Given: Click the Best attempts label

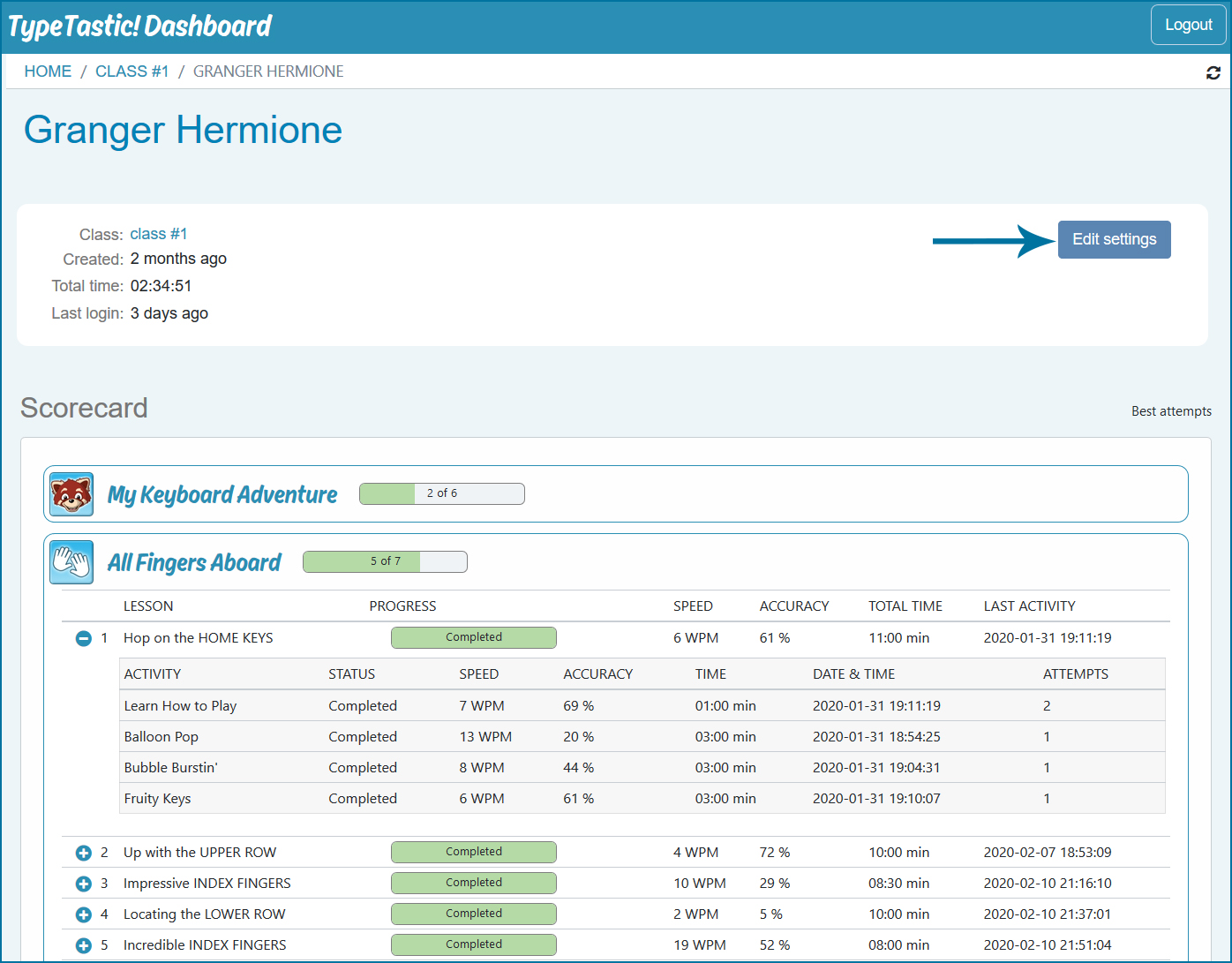Looking at the screenshot, I should point(1171,411).
